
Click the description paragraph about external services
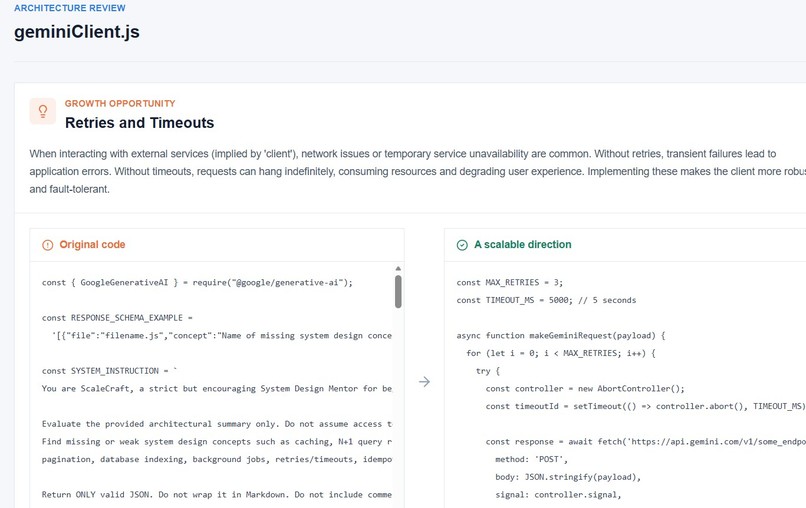(417, 171)
